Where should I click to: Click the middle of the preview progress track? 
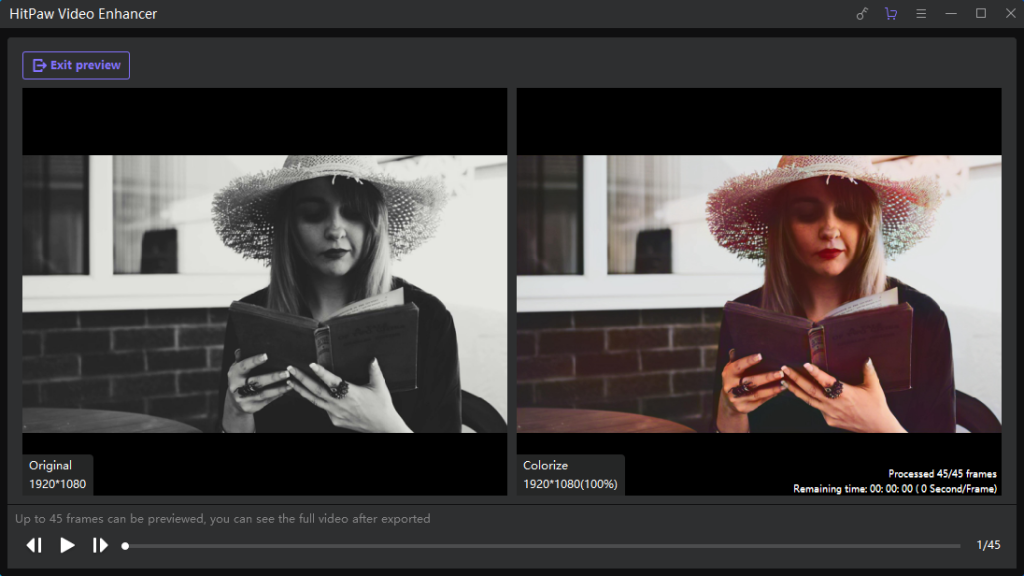(x=542, y=546)
